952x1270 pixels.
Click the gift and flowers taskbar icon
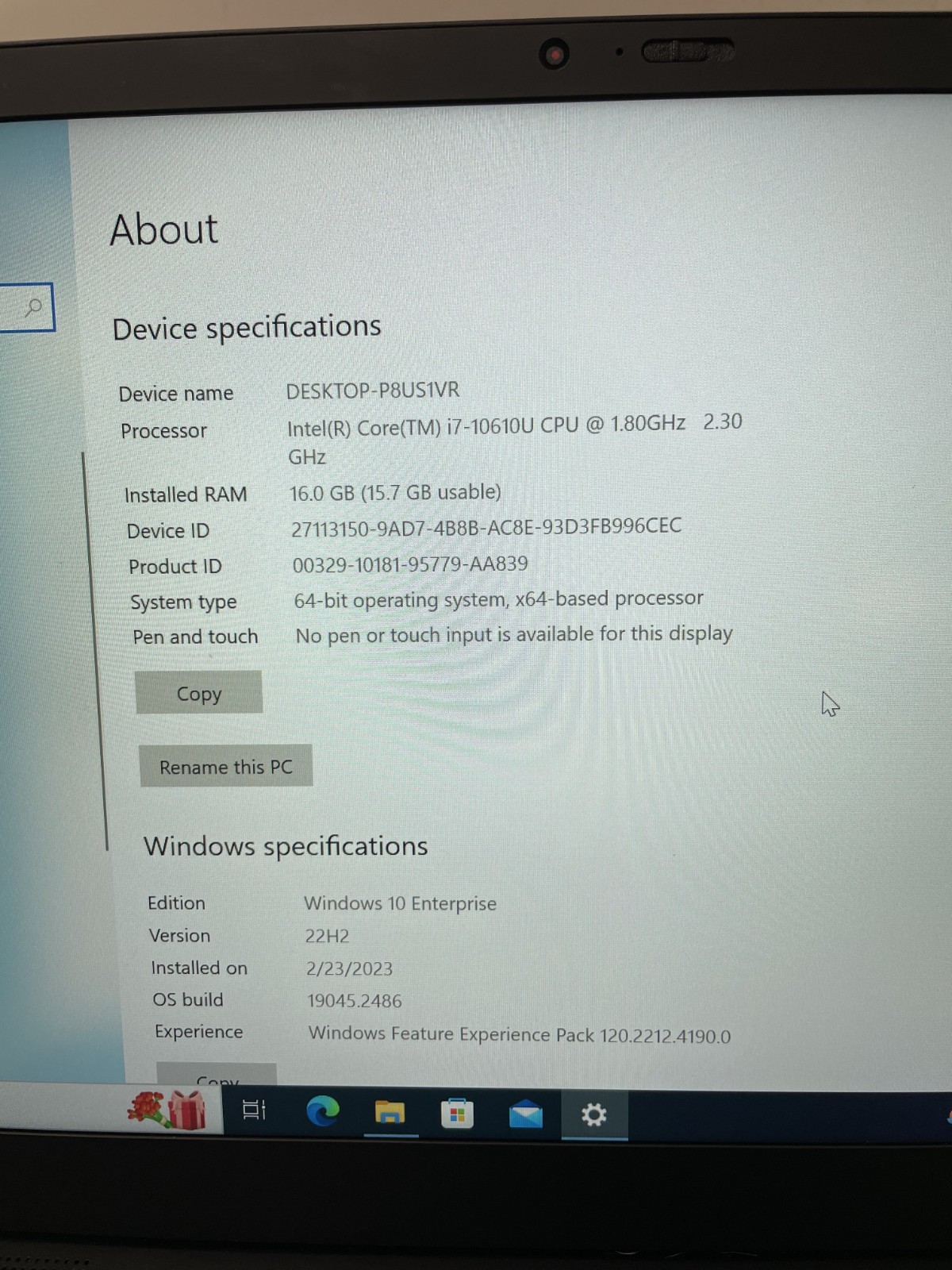point(168,1109)
